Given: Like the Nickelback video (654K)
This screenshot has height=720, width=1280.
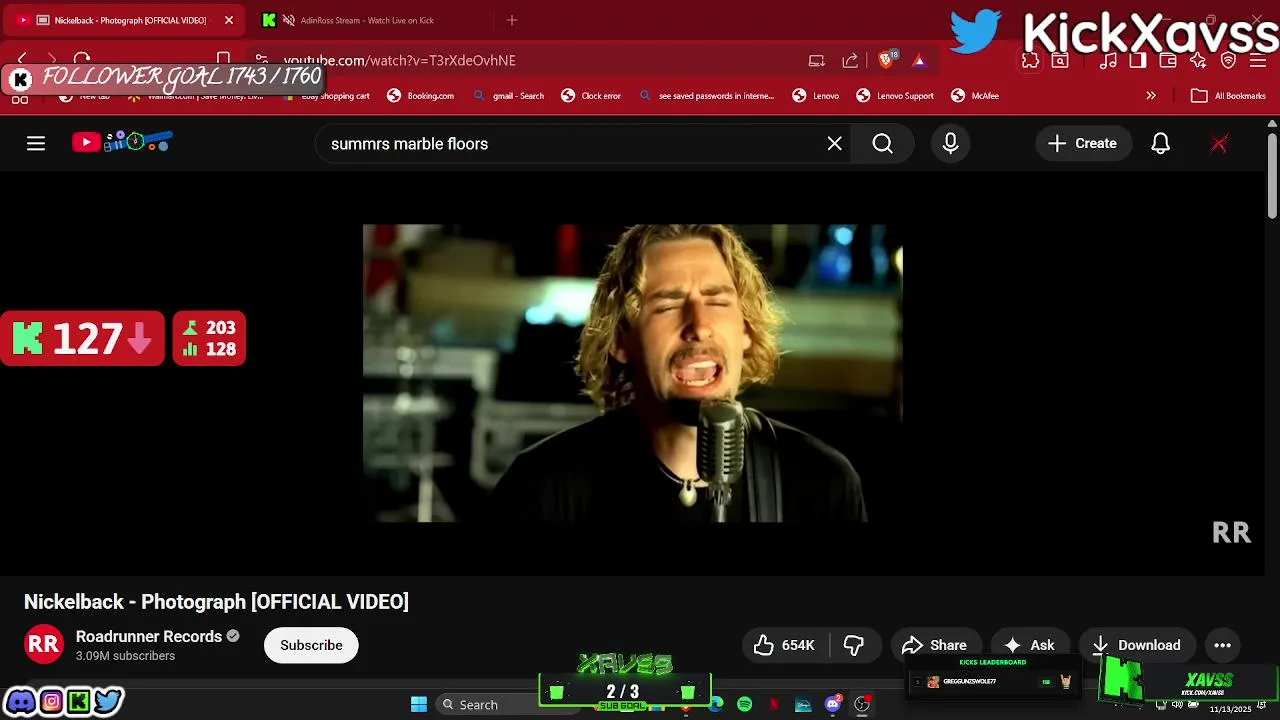Looking at the screenshot, I should click(x=785, y=645).
